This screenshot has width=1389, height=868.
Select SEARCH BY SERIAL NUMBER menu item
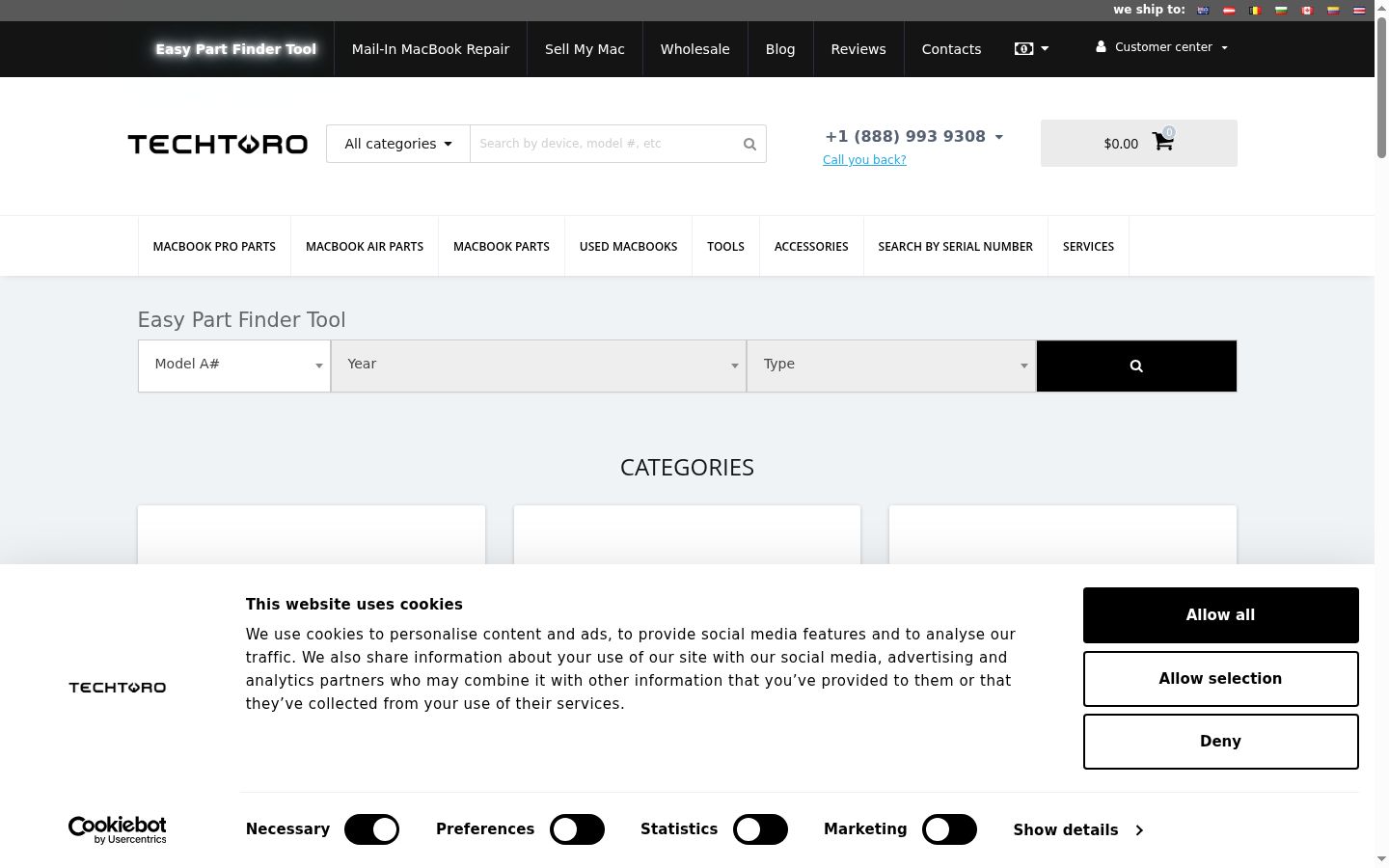coord(955,246)
